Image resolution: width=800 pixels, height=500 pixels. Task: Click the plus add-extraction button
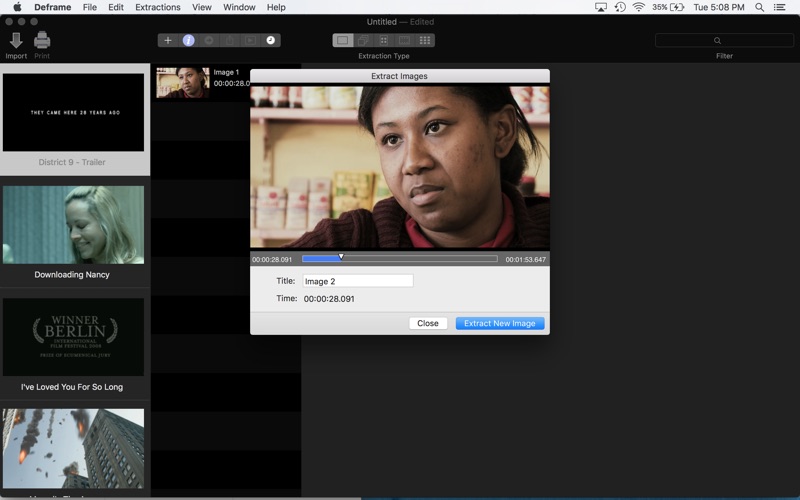pos(168,40)
